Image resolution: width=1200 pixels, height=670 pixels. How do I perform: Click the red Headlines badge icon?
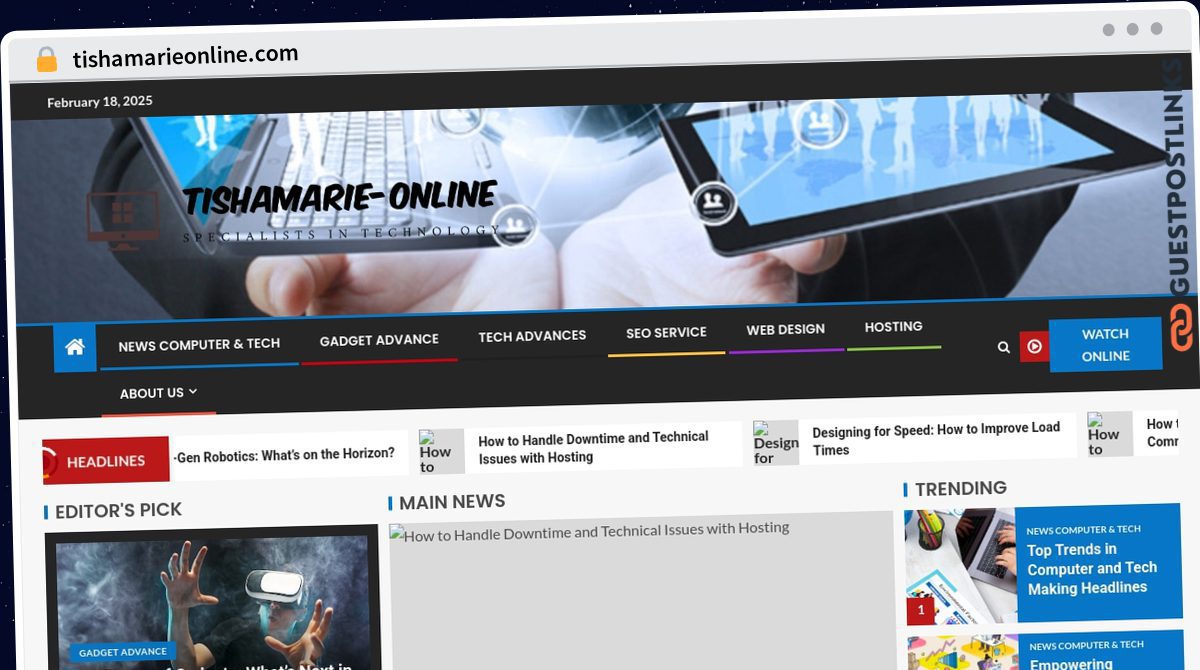pos(52,462)
